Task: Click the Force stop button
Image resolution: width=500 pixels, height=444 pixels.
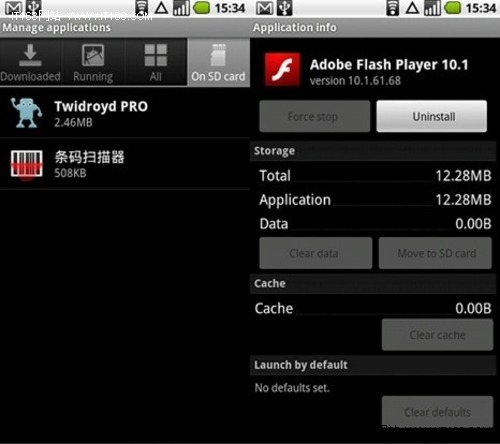Action: click(x=315, y=116)
